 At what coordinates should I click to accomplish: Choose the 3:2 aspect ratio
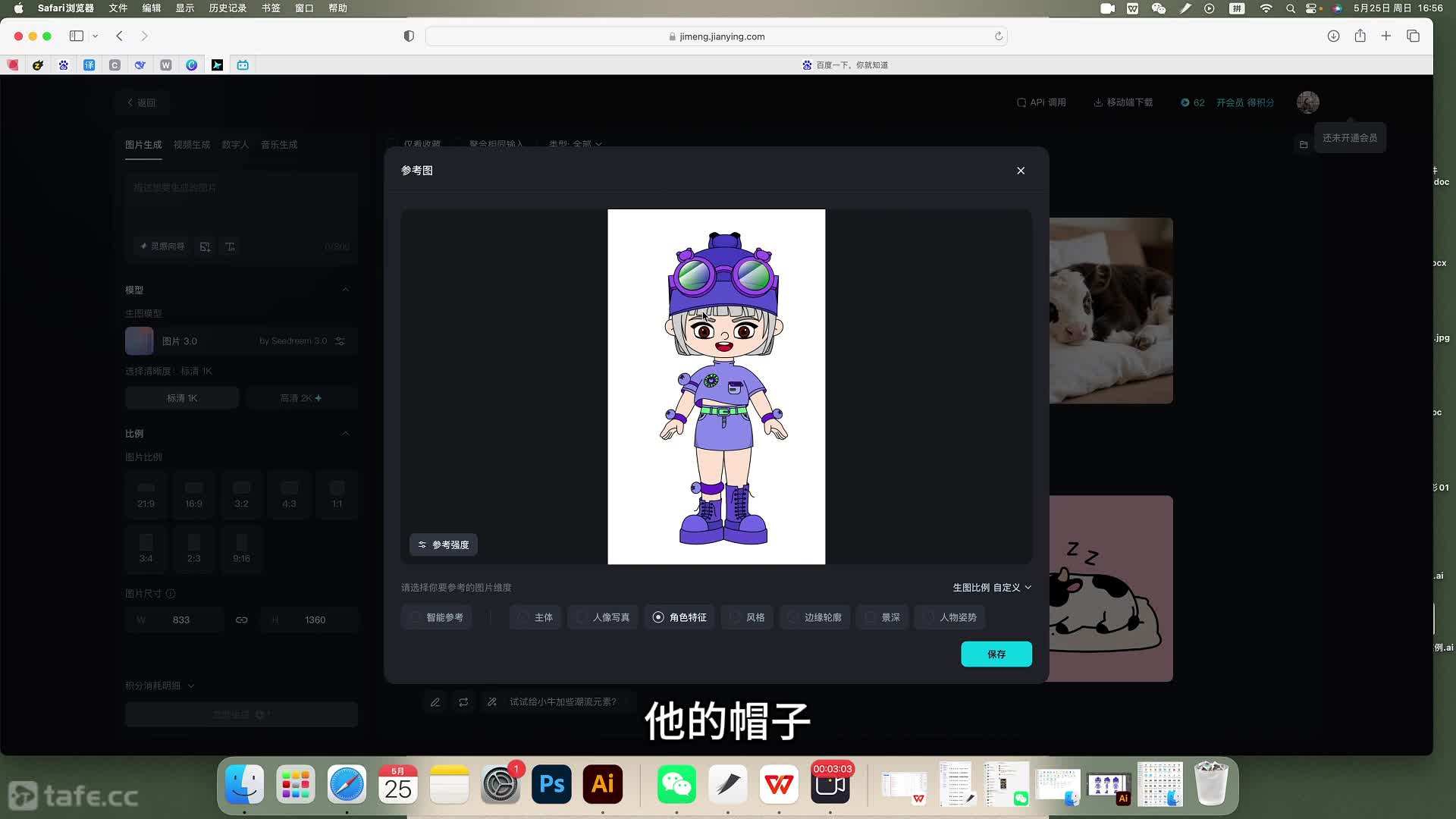tap(242, 494)
